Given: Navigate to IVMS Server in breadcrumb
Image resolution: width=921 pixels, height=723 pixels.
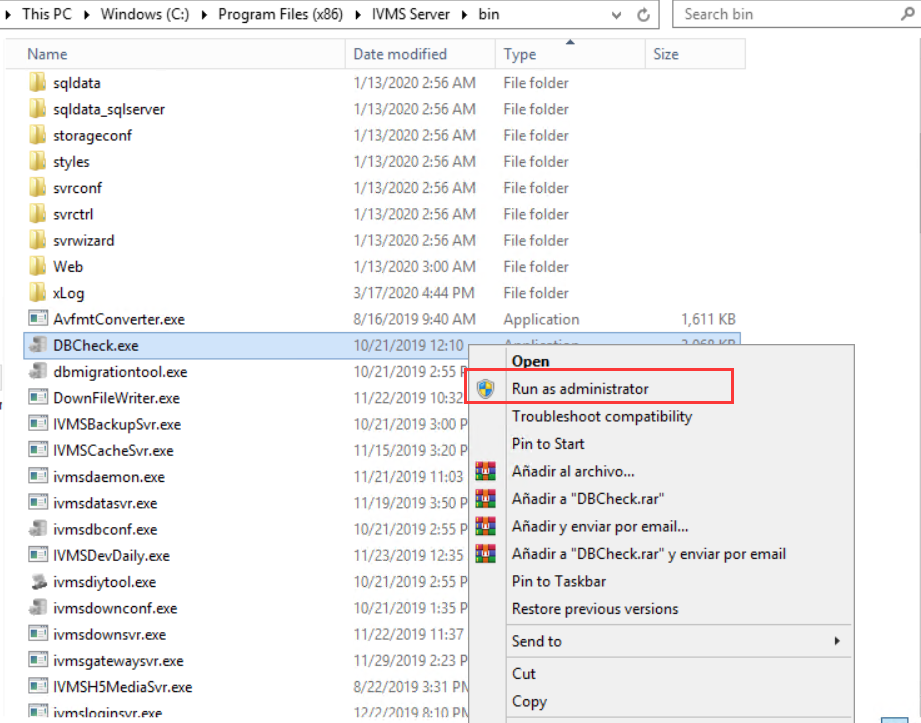Looking at the screenshot, I should point(411,14).
